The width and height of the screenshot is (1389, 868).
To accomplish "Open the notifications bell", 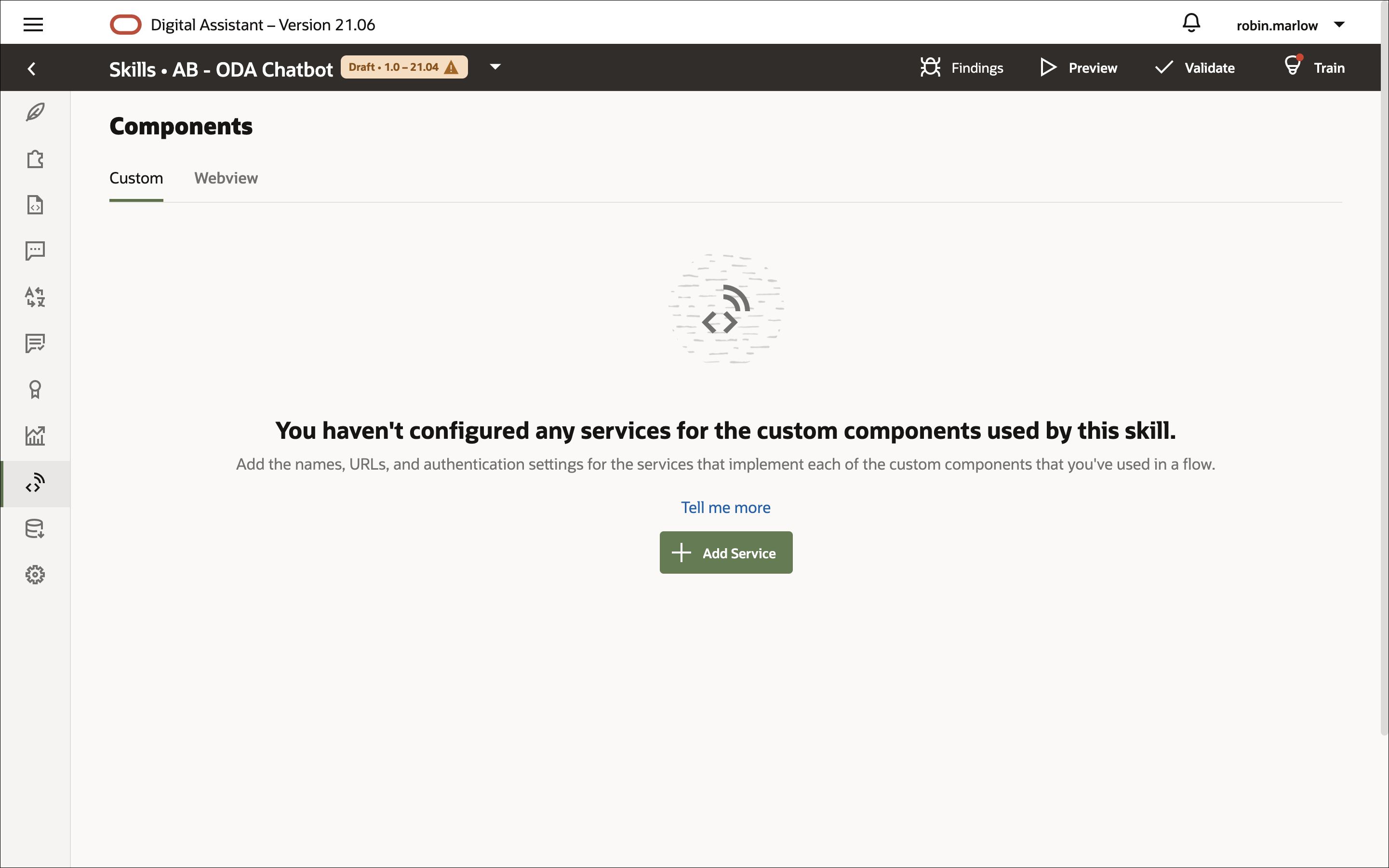I will point(1190,23).
